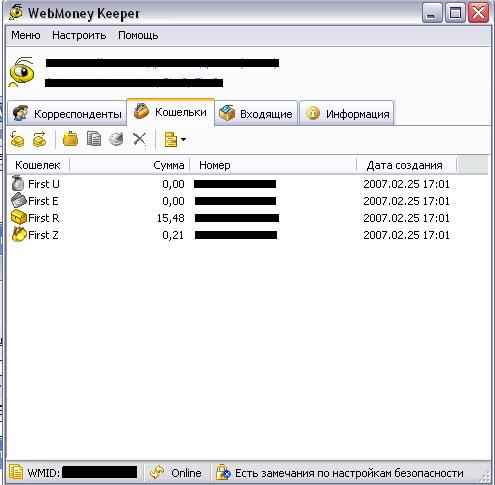
Task: Open the Помощь menu
Action: pos(138,35)
